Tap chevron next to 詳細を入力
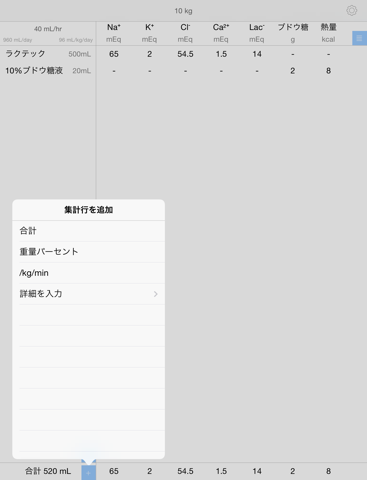Screen dimensions: 367x480 click(156, 294)
